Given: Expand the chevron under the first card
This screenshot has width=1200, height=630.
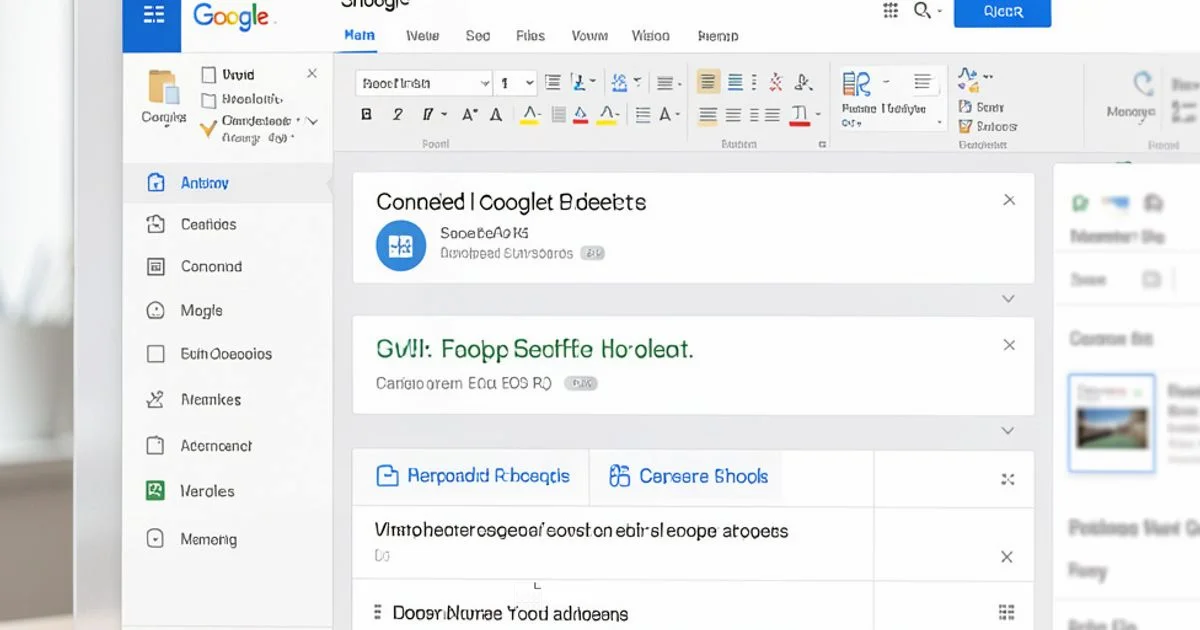Looking at the screenshot, I should [1008, 298].
